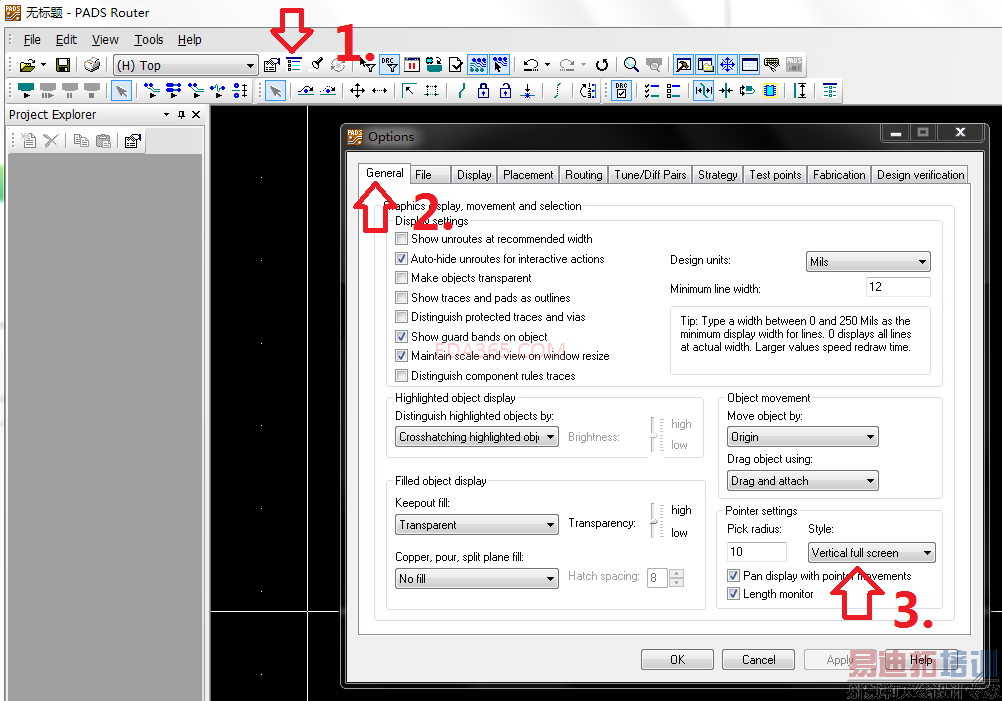Enable Make objects transparent checkbox
Screen dimensions: 1002x701
pyautogui.click(x=401, y=278)
